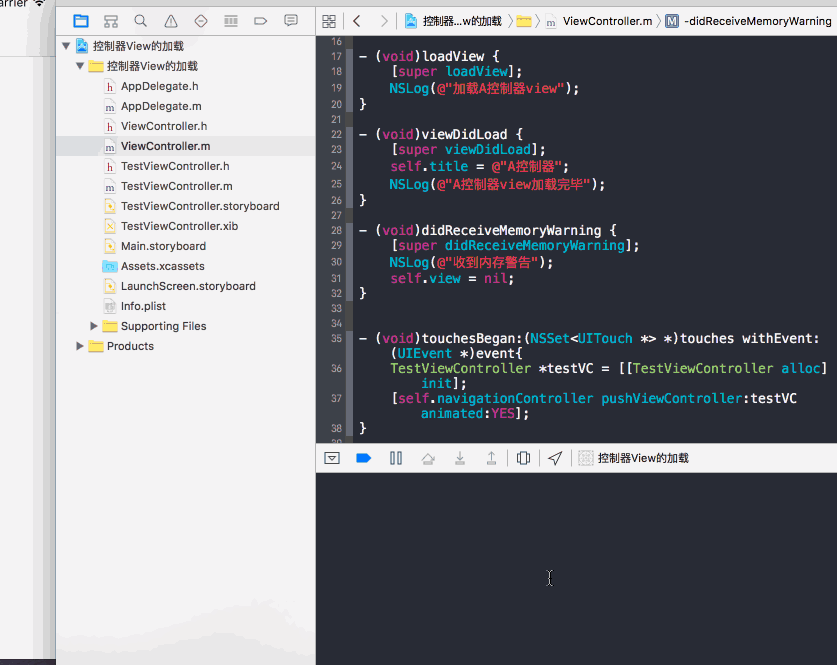Click the simulator Wi-Fi status icon
The image size is (837, 665).
click(x=39, y=3)
